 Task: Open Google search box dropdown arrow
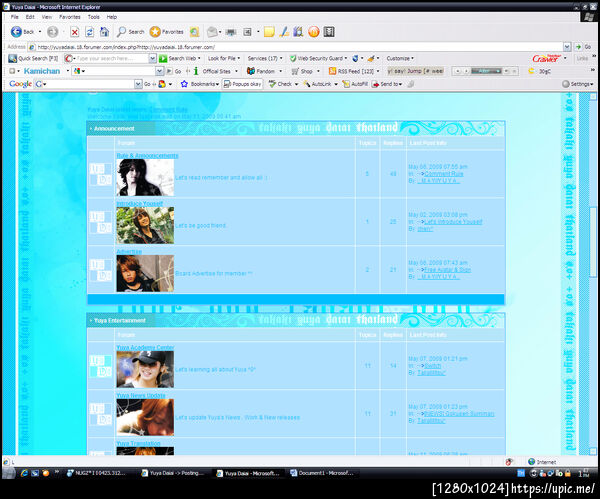[x=138, y=84]
